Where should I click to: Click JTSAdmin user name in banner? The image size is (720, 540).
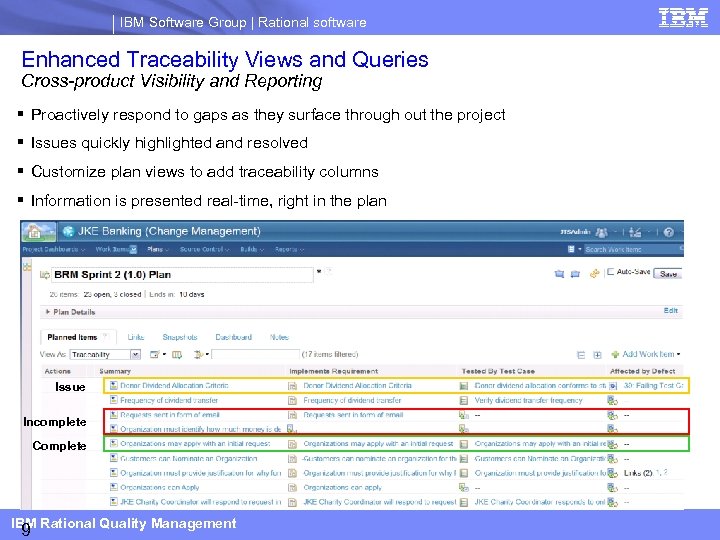(575, 232)
